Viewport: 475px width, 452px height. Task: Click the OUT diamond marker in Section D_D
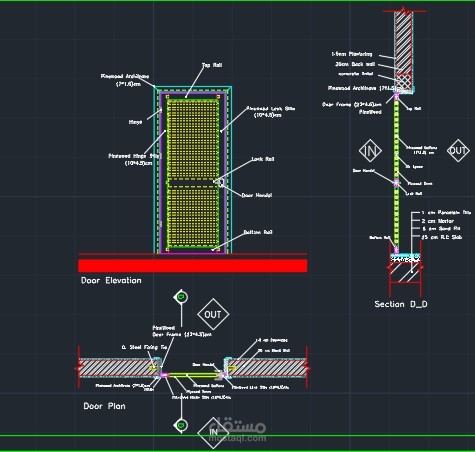tap(458, 151)
